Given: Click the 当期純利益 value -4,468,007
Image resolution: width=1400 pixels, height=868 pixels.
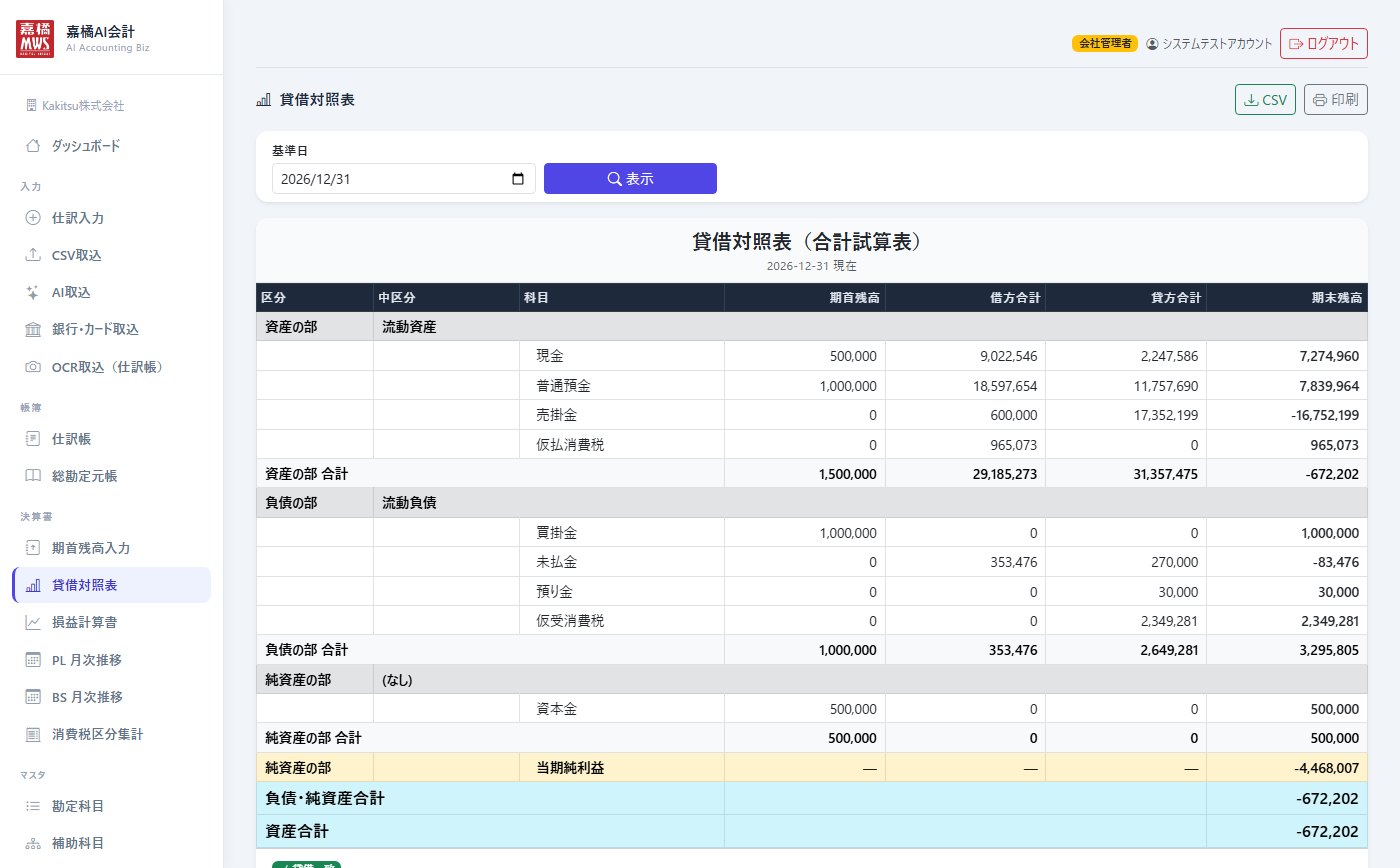Looking at the screenshot, I should 1326,768.
